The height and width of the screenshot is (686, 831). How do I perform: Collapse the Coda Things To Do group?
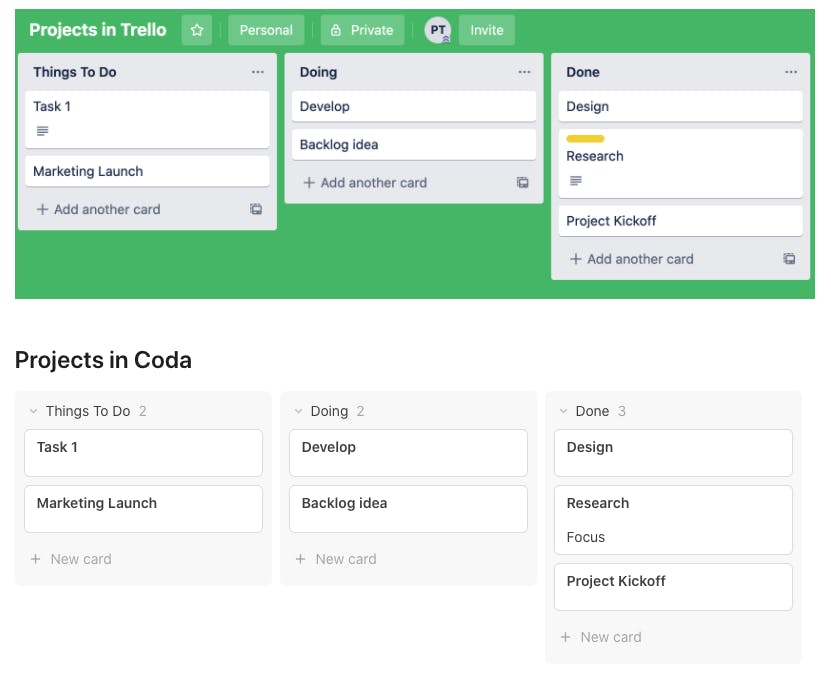[x=33, y=411]
